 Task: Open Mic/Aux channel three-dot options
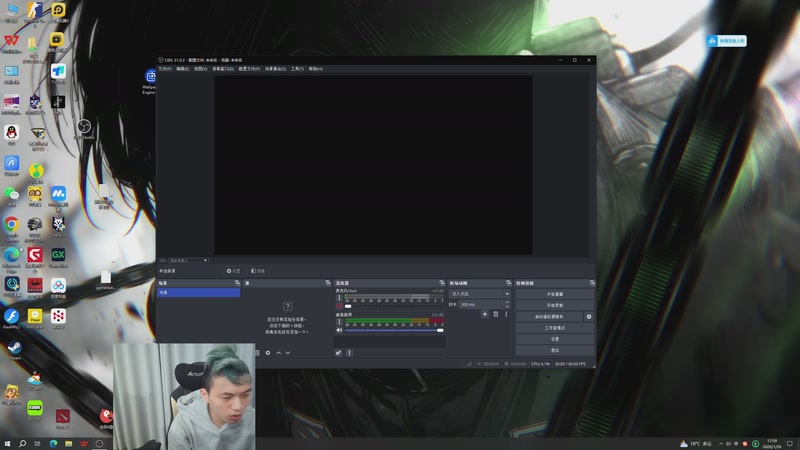339,297
